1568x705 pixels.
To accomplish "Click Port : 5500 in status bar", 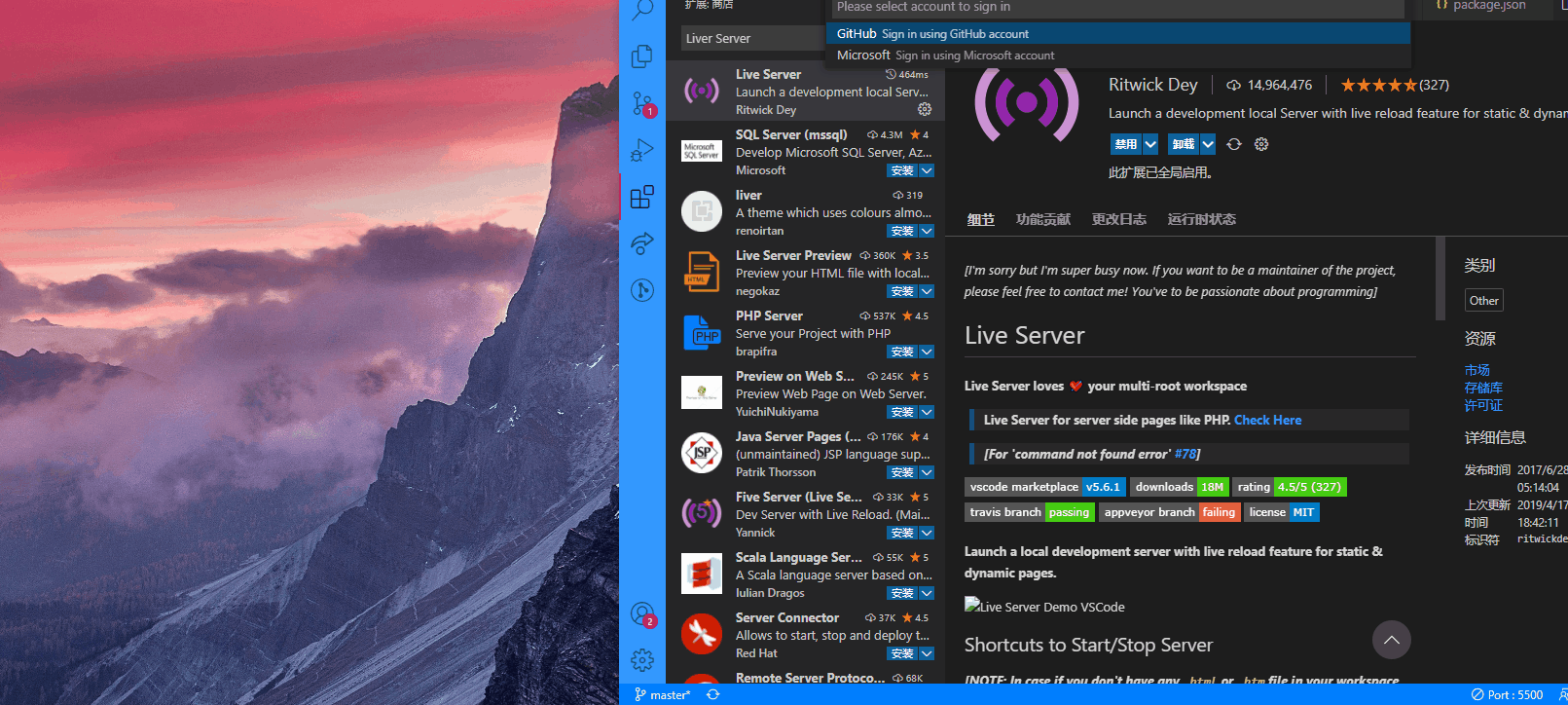I will [1508, 694].
